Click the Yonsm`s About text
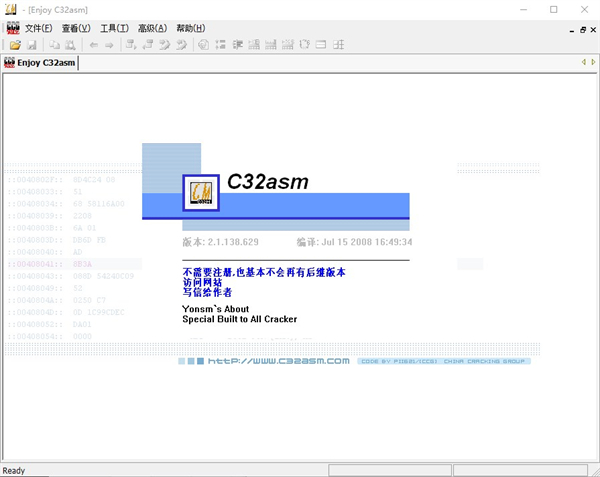600x477 pixels. (215, 309)
